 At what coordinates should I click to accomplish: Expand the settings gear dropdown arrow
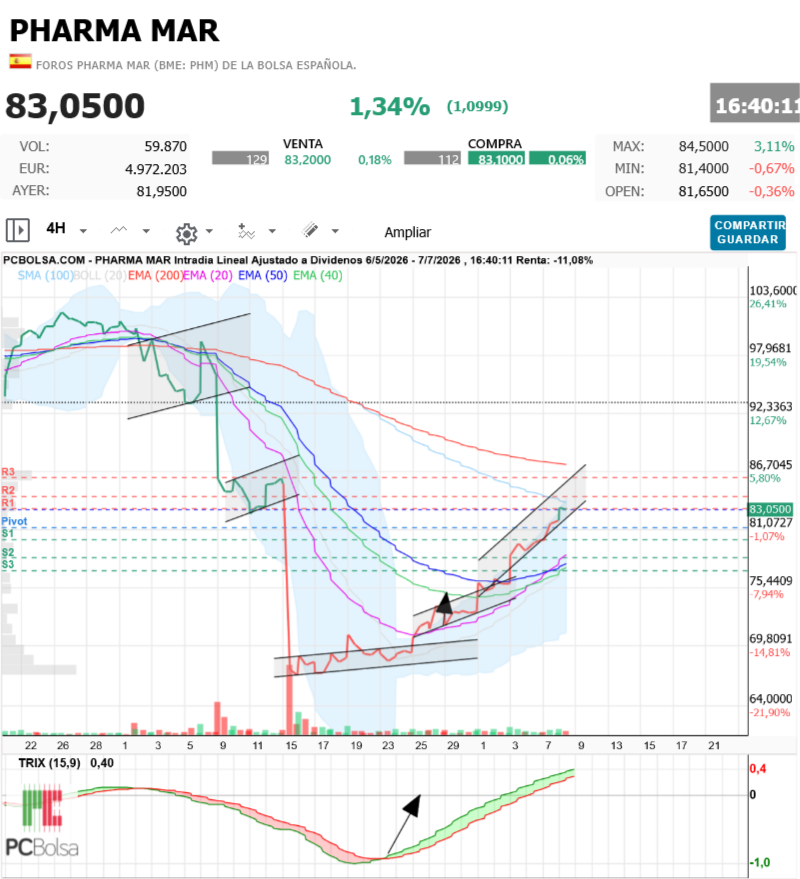click(209, 231)
